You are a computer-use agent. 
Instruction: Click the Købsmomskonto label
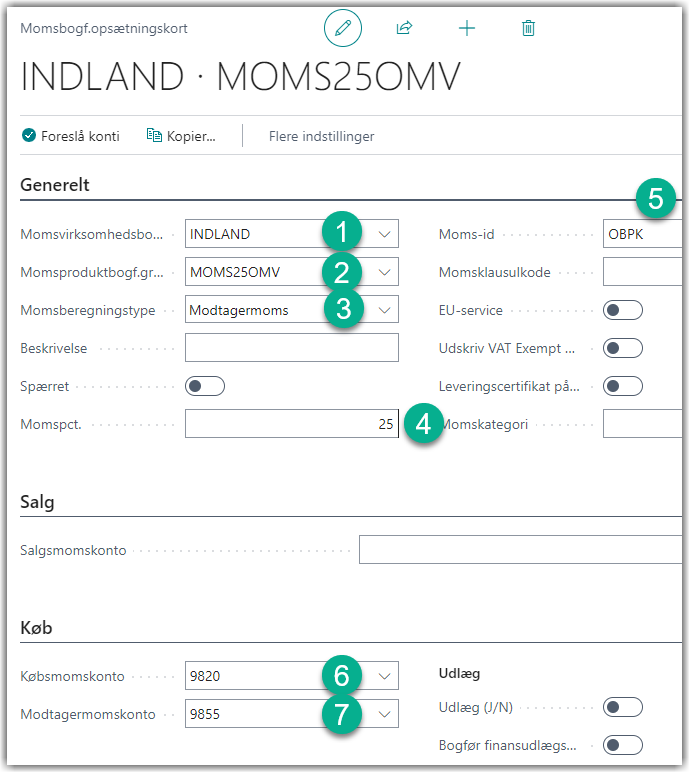[72, 676]
